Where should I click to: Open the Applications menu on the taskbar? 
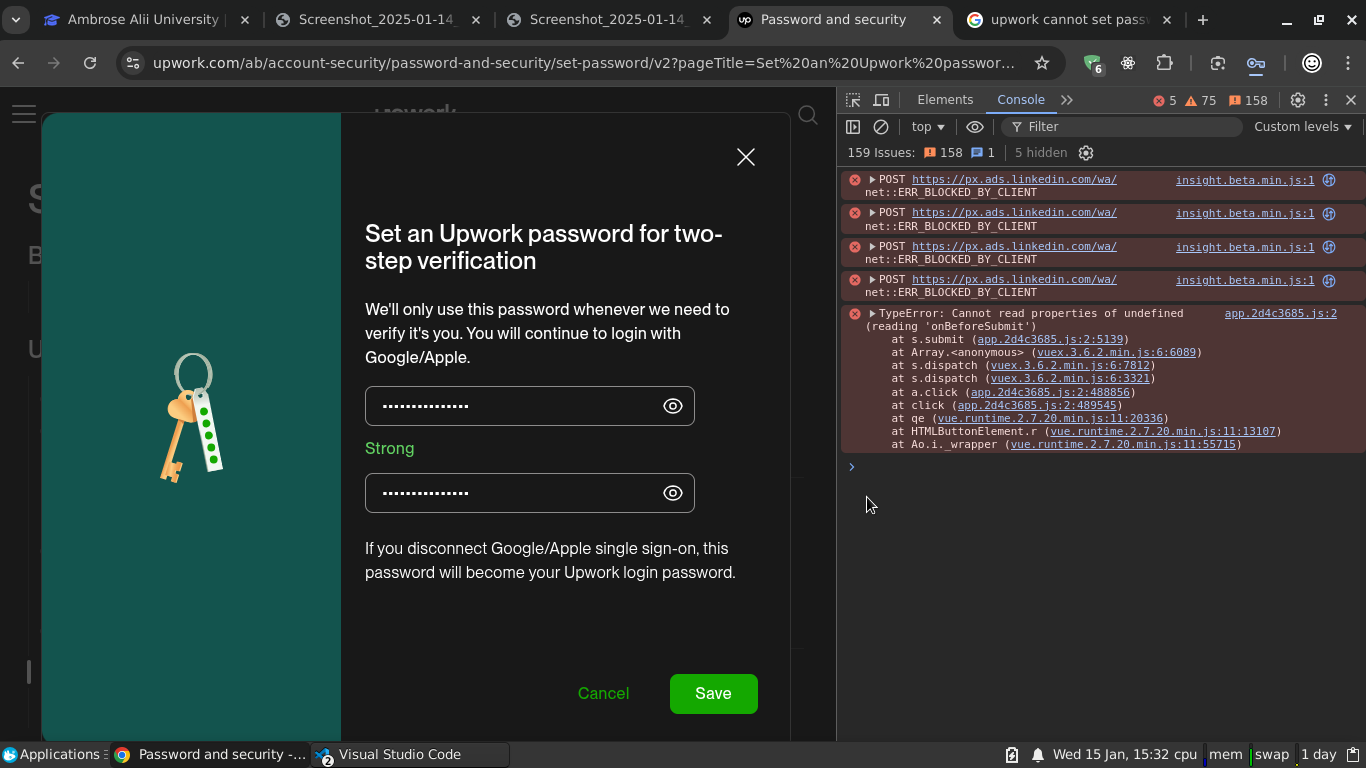coord(51,755)
